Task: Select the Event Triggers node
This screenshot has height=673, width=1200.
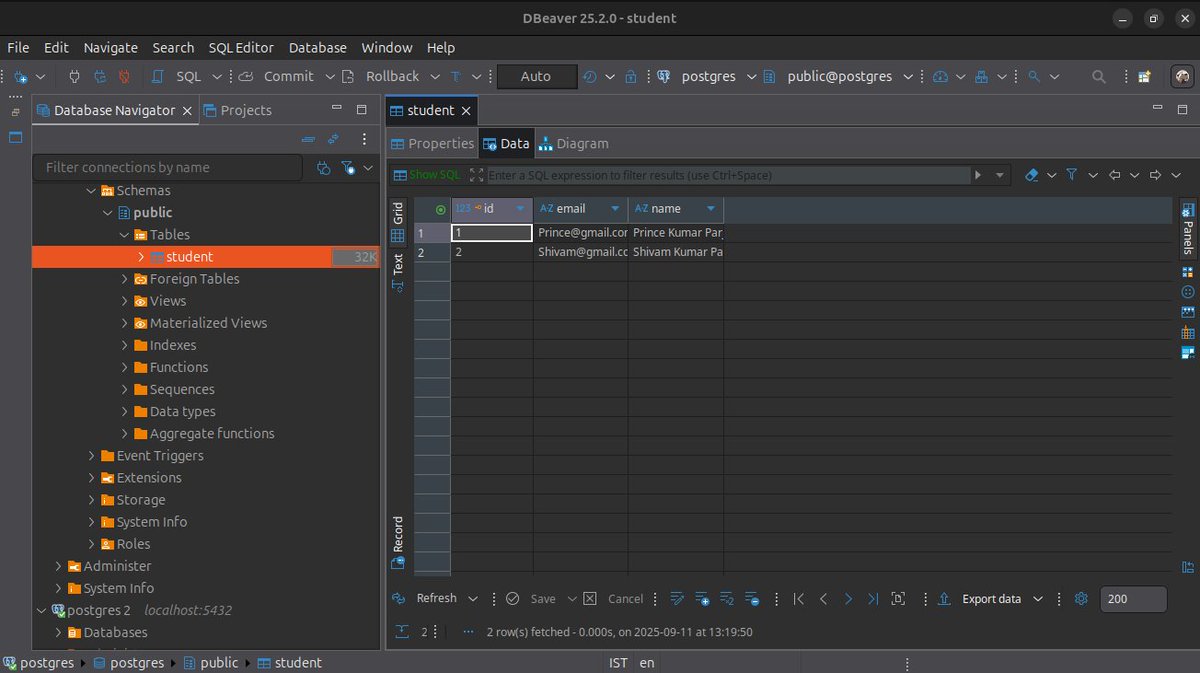Action: tap(160, 455)
